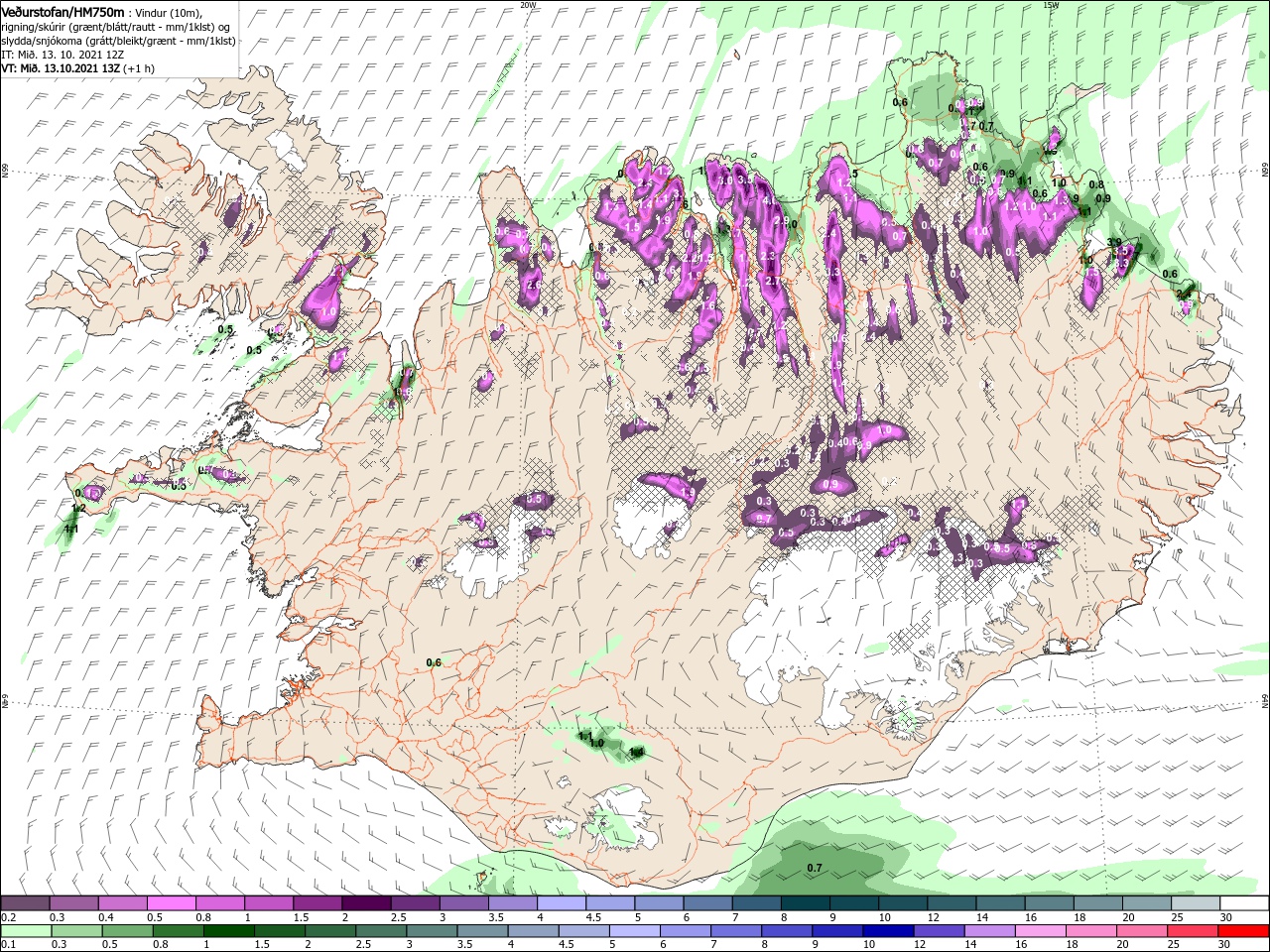Pick the bright red swatch ending the rain scale
Screen dimensions: 1270x952
[x=1244, y=931]
